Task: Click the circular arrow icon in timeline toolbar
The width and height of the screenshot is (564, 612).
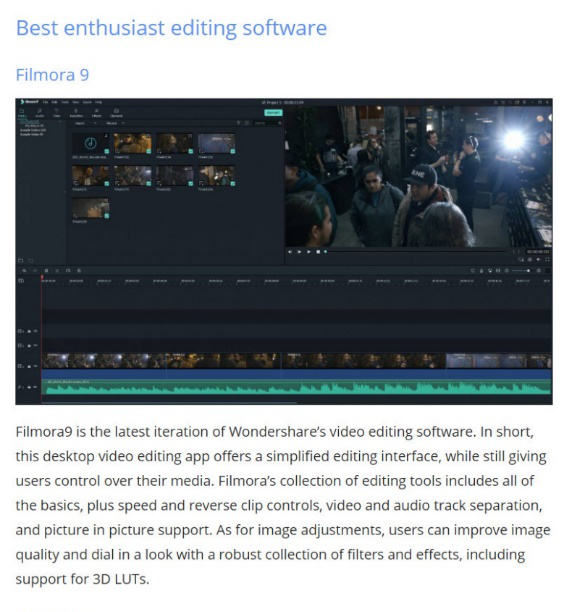Action: pyautogui.click(x=68, y=270)
